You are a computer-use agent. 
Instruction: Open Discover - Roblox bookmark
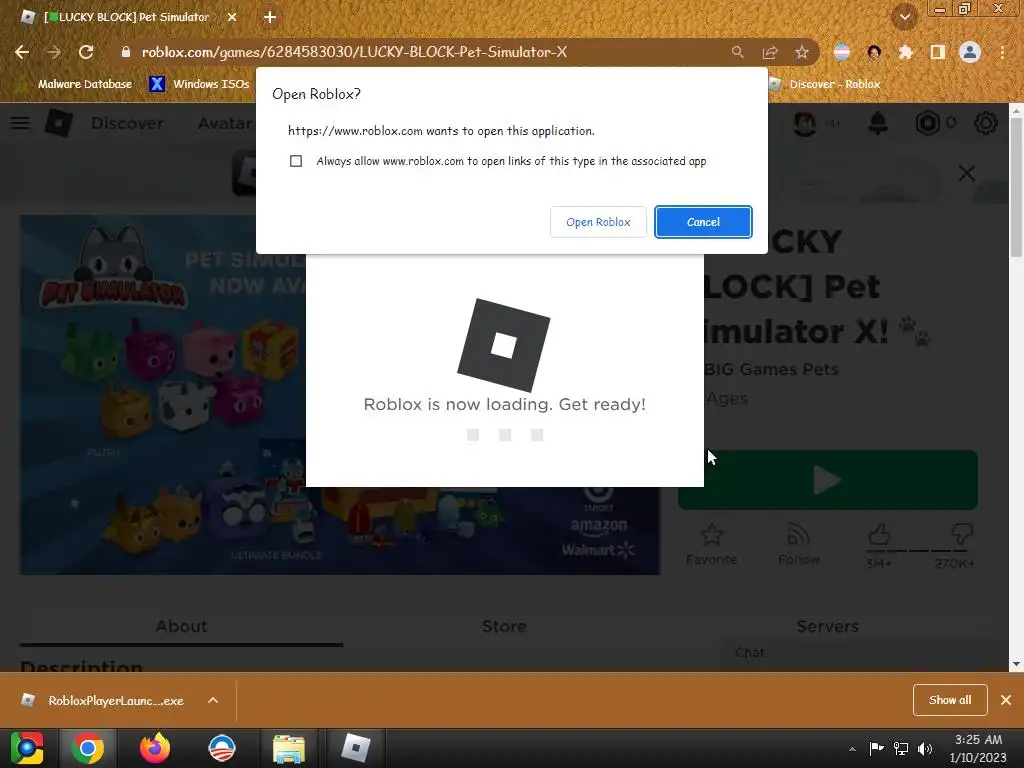825,84
